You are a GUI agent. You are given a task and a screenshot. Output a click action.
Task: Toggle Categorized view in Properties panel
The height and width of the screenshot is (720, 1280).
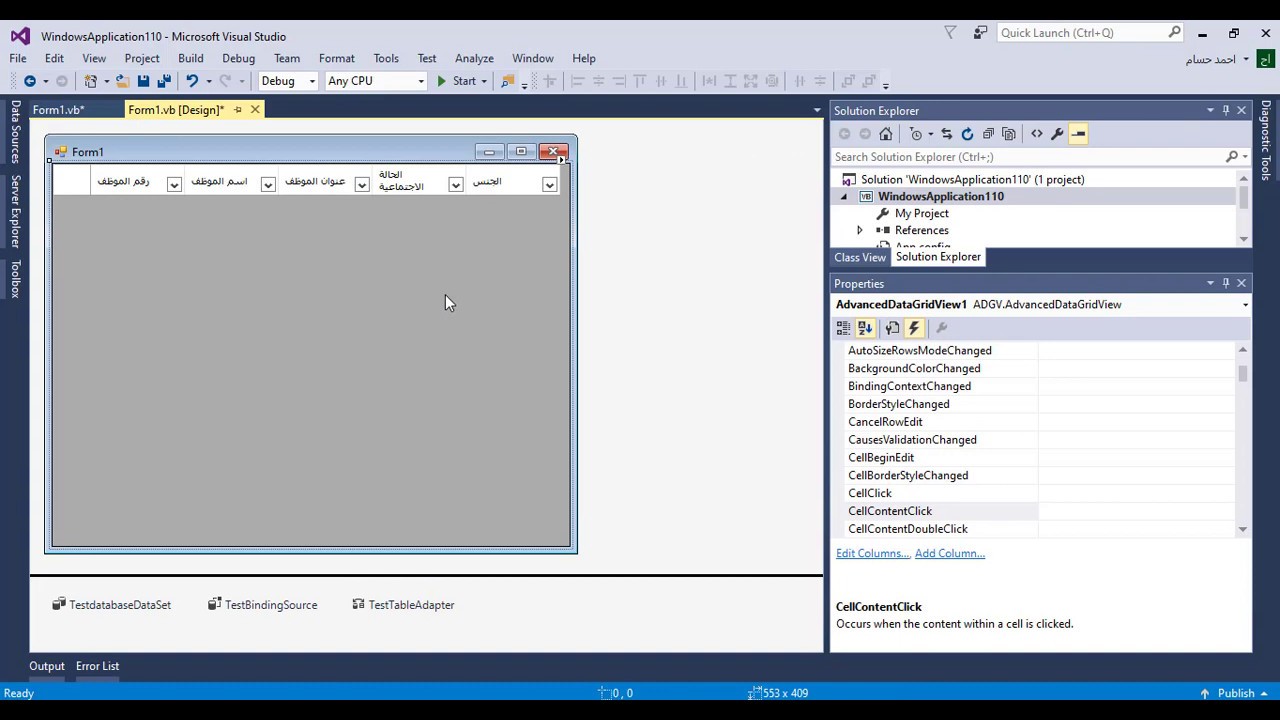pos(843,328)
